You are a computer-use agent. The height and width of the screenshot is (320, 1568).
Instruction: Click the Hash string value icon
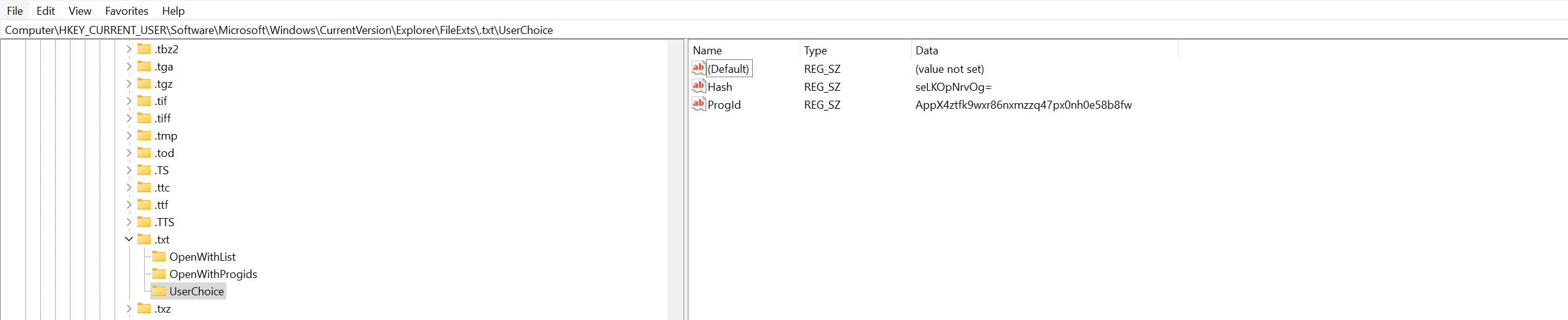click(698, 86)
